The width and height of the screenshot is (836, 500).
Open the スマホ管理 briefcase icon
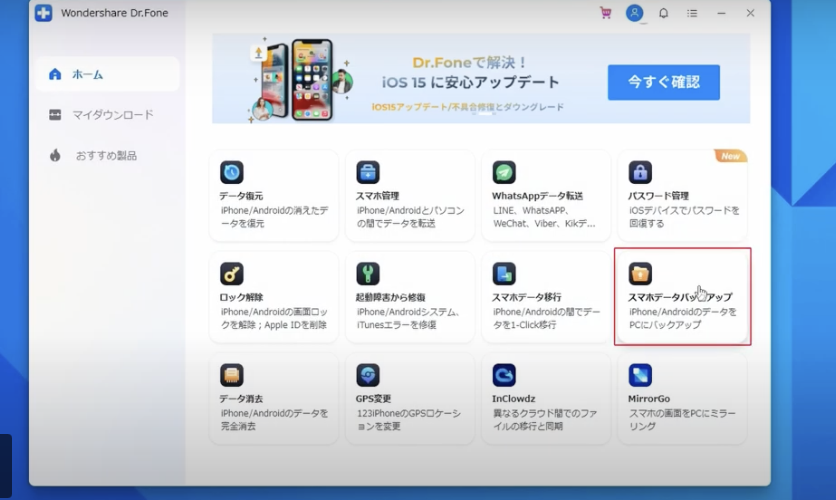click(368, 172)
